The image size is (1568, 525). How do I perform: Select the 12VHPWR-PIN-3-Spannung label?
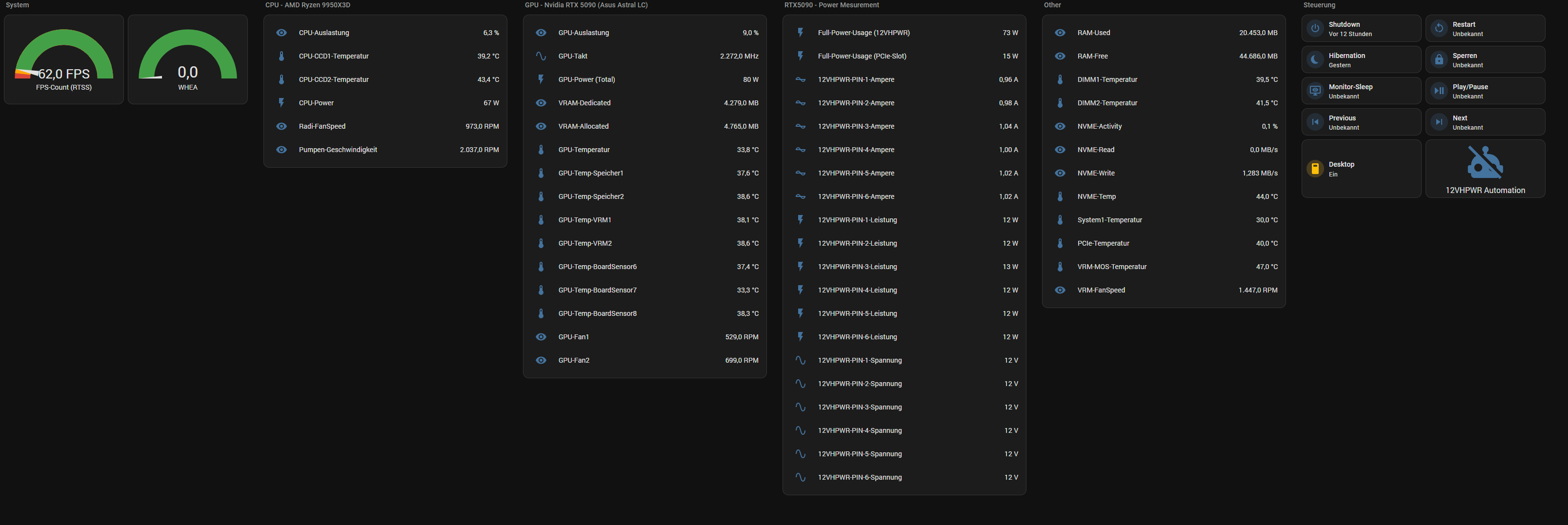(x=860, y=407)
